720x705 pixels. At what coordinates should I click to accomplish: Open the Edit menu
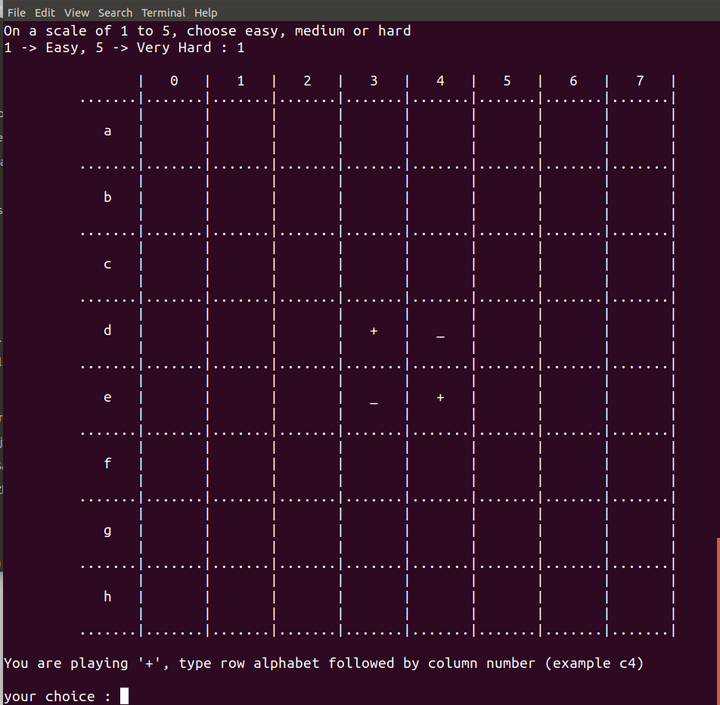(45, 13)
